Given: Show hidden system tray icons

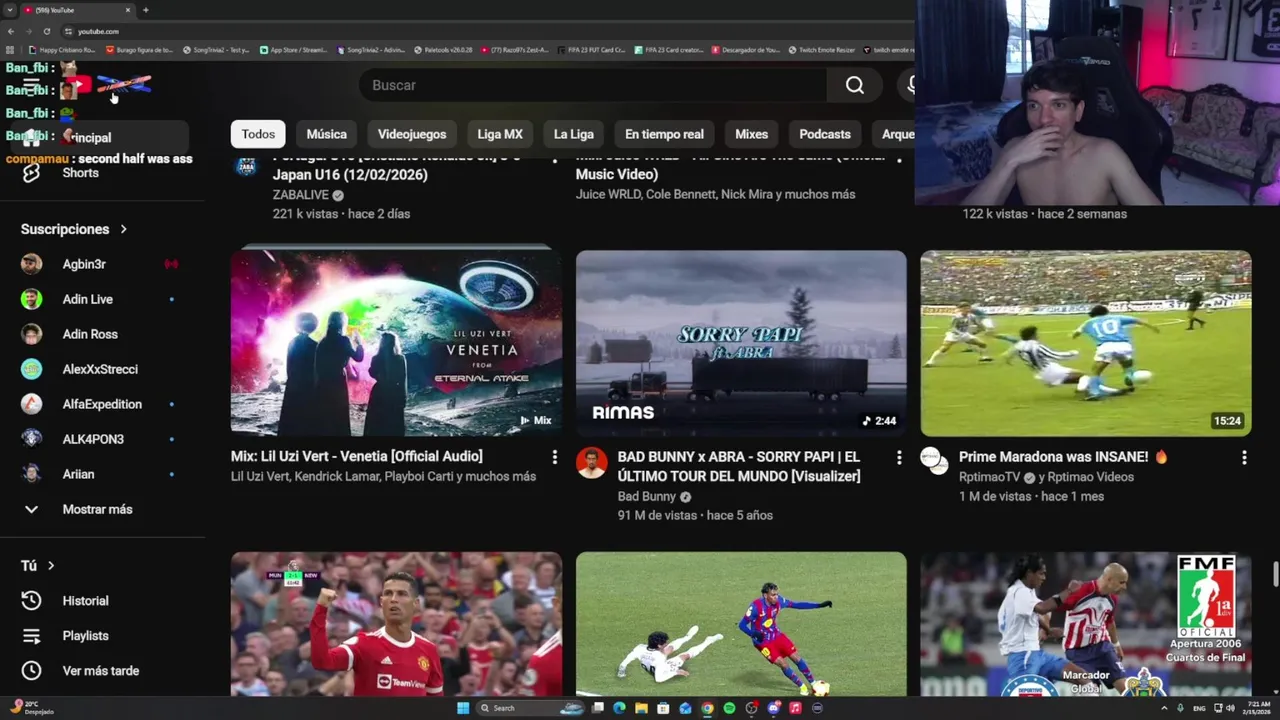Looking at the screenshot, I should coord(1165,708).
